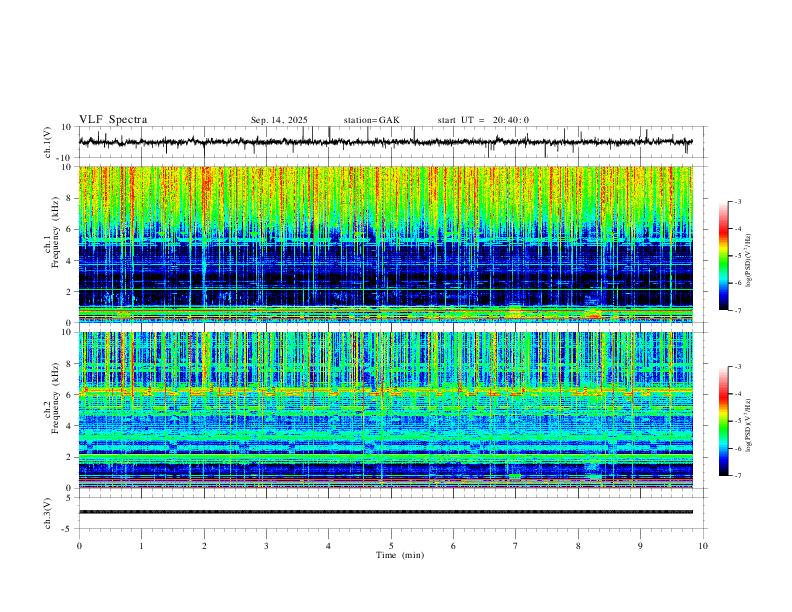Click the ch.2 spectrogram image

(x=386, y=410)
